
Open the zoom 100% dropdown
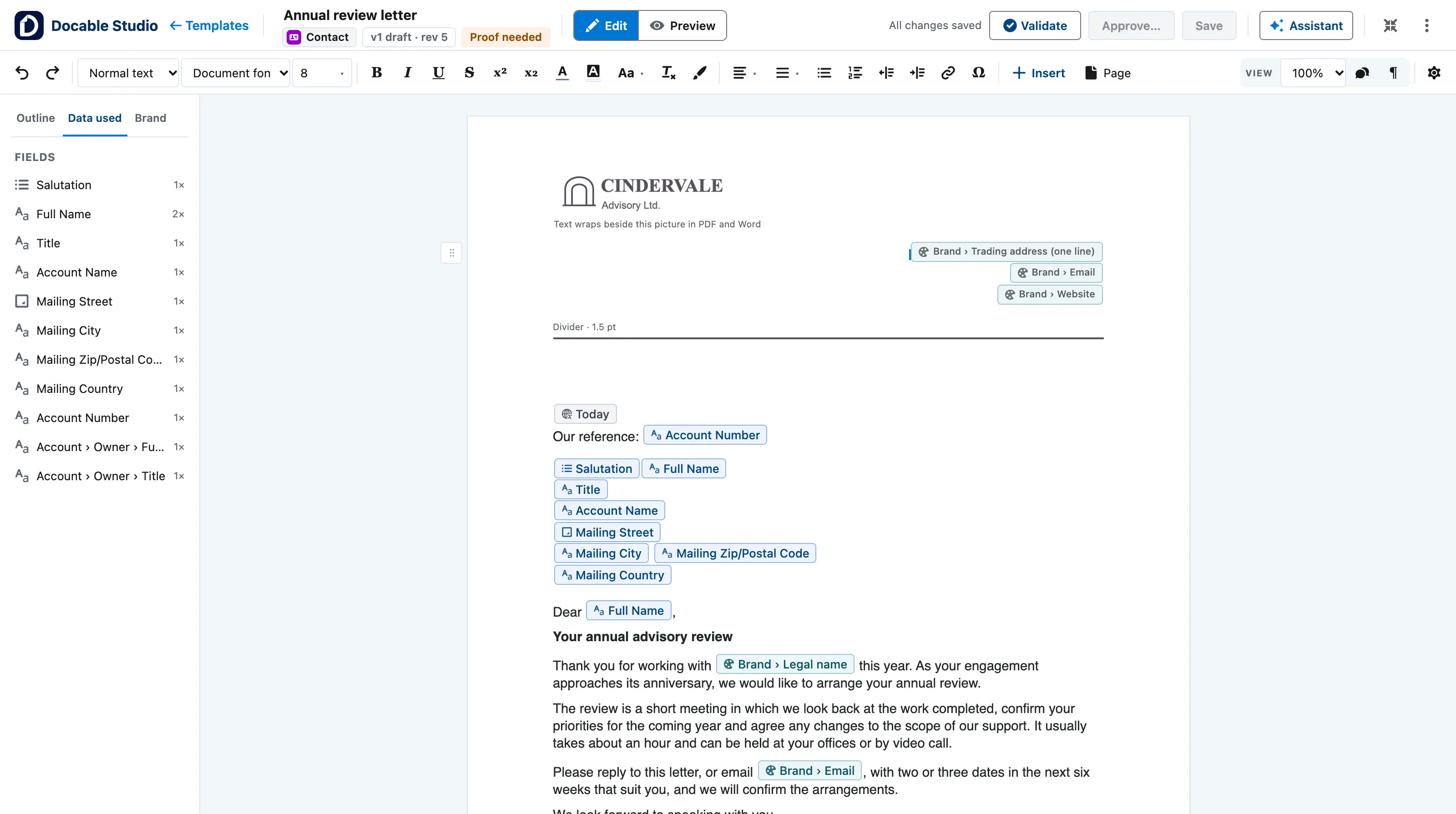tap(1312, 73)
